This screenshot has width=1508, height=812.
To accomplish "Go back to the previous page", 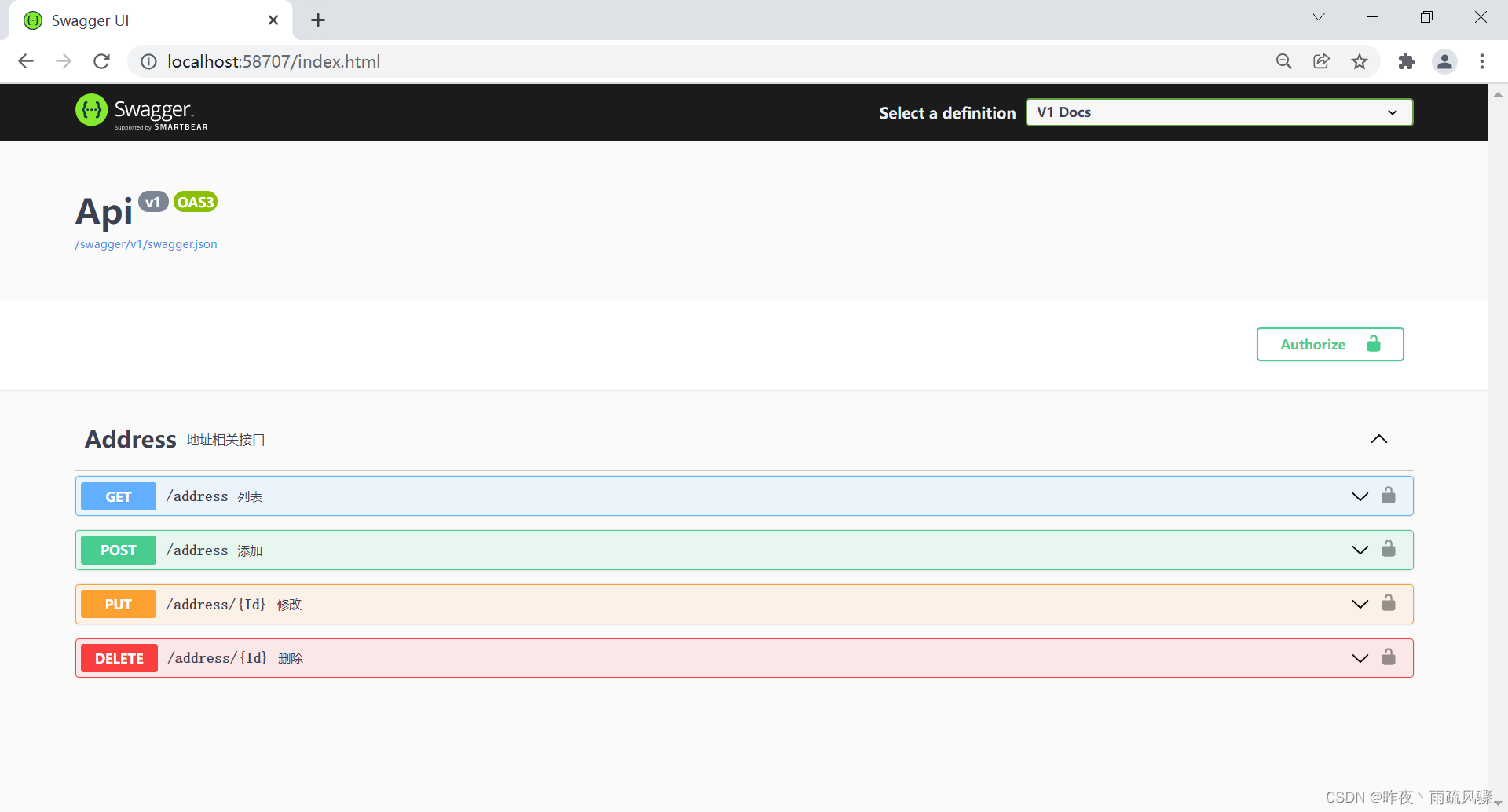I will click(x=26, y=61).
